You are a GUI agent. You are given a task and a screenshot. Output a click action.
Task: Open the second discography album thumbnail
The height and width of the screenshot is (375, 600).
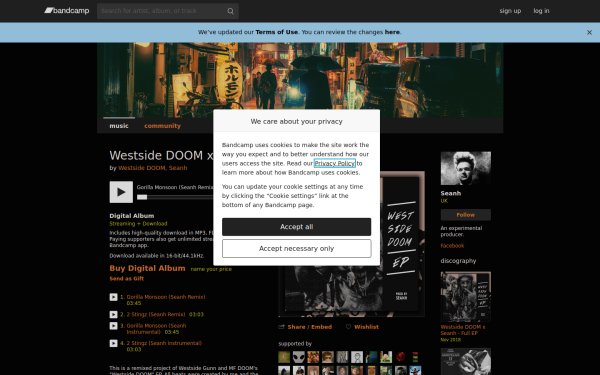tap(466, 362)
